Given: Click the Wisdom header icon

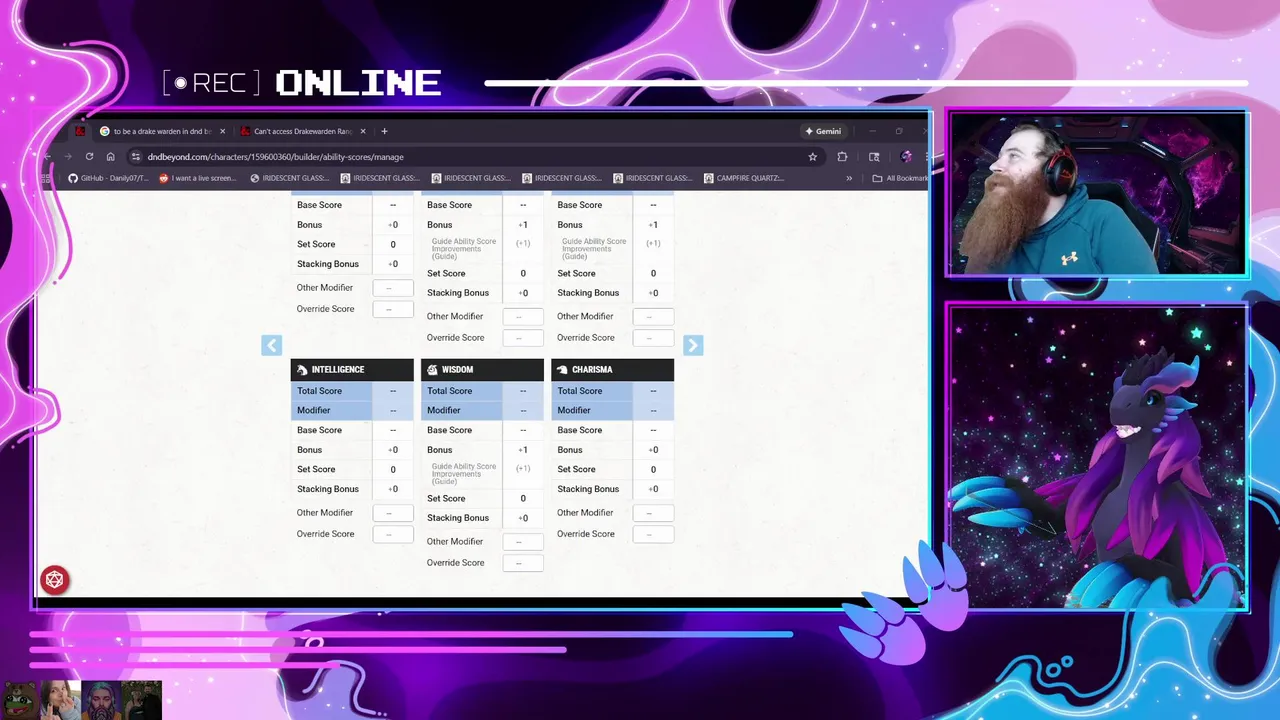Looking at the screenshot, I should coord(432,370).
